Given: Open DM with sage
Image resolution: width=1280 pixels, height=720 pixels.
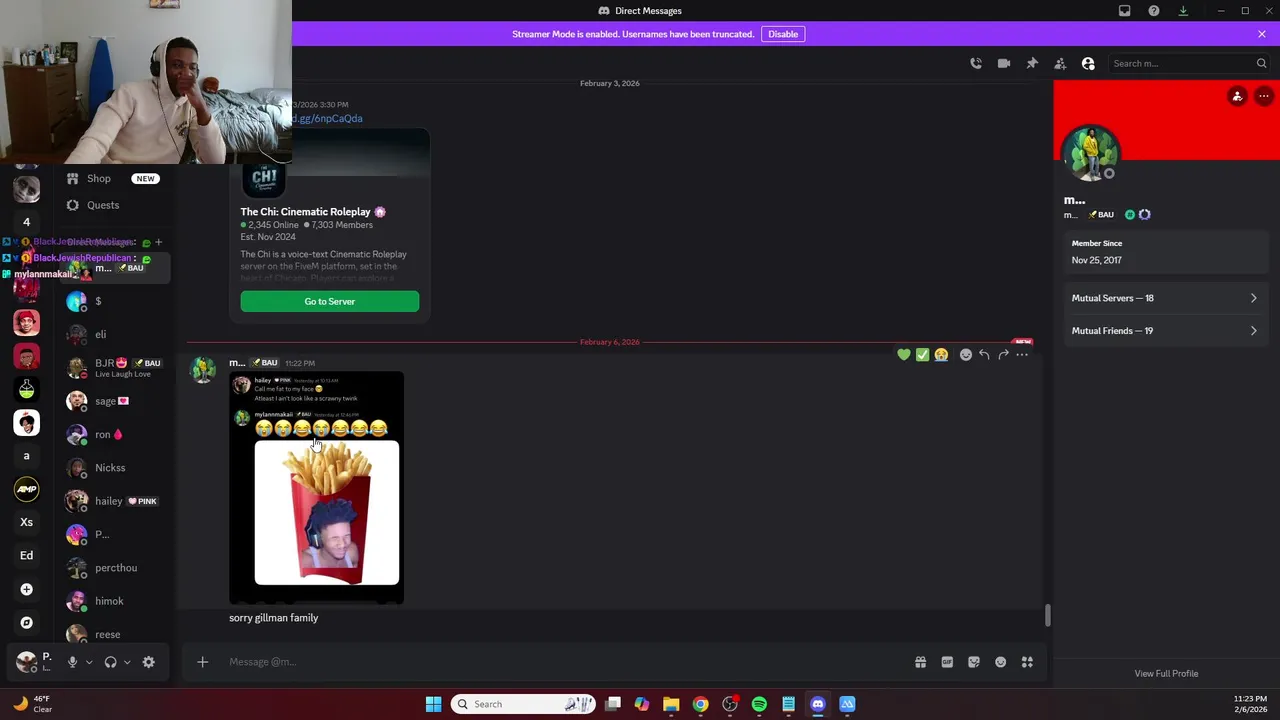Looking at the screenshot, I should point(113,401).
